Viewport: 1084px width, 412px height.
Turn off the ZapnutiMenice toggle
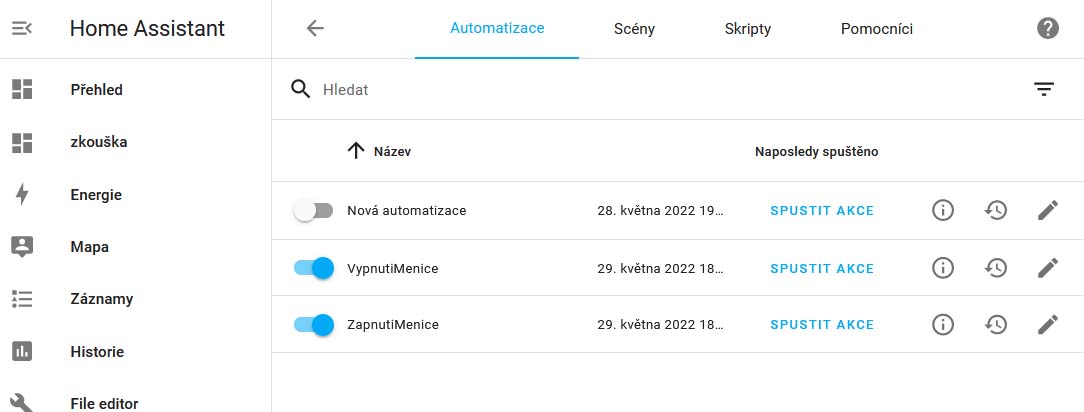pos(313,325)
